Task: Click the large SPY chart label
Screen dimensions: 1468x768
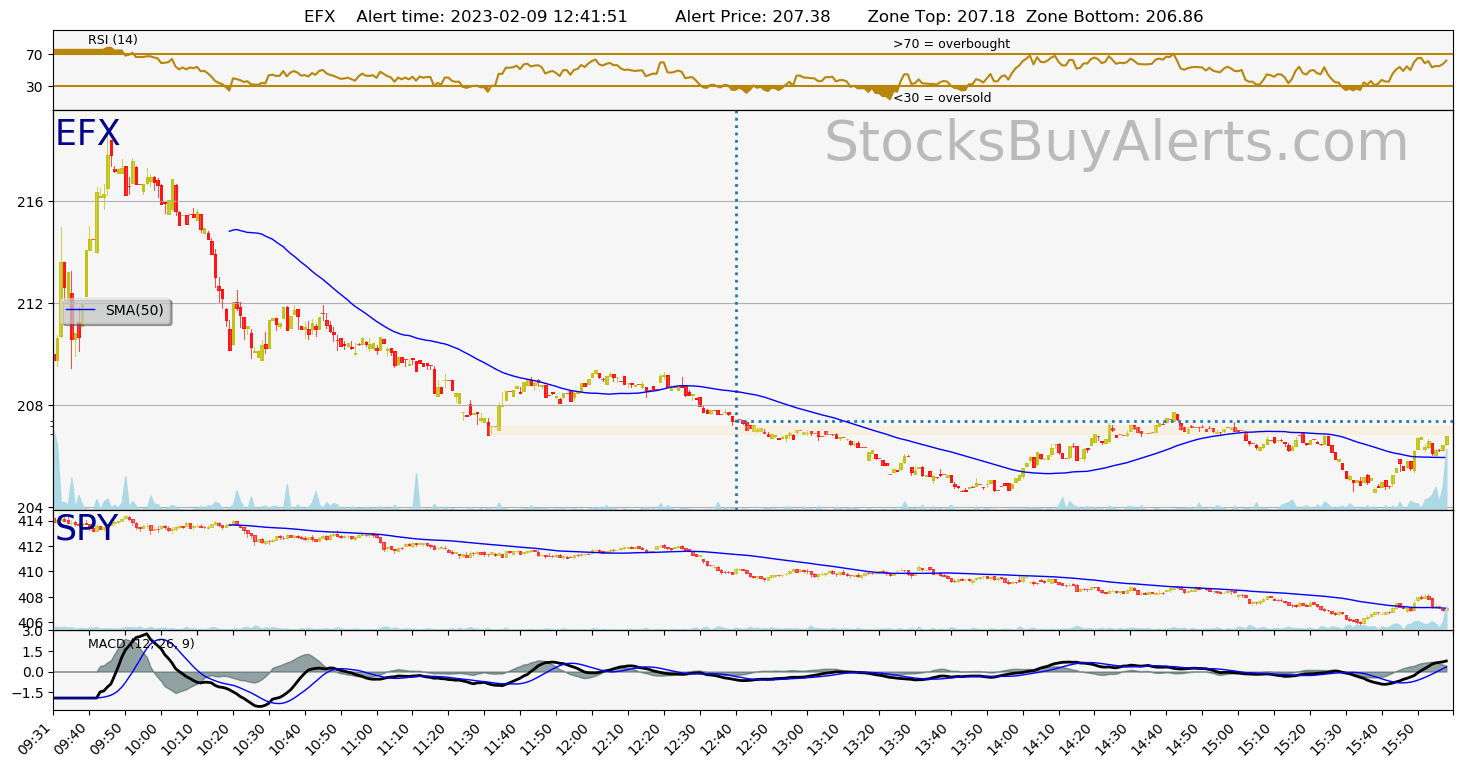Action: click(86, 529)
